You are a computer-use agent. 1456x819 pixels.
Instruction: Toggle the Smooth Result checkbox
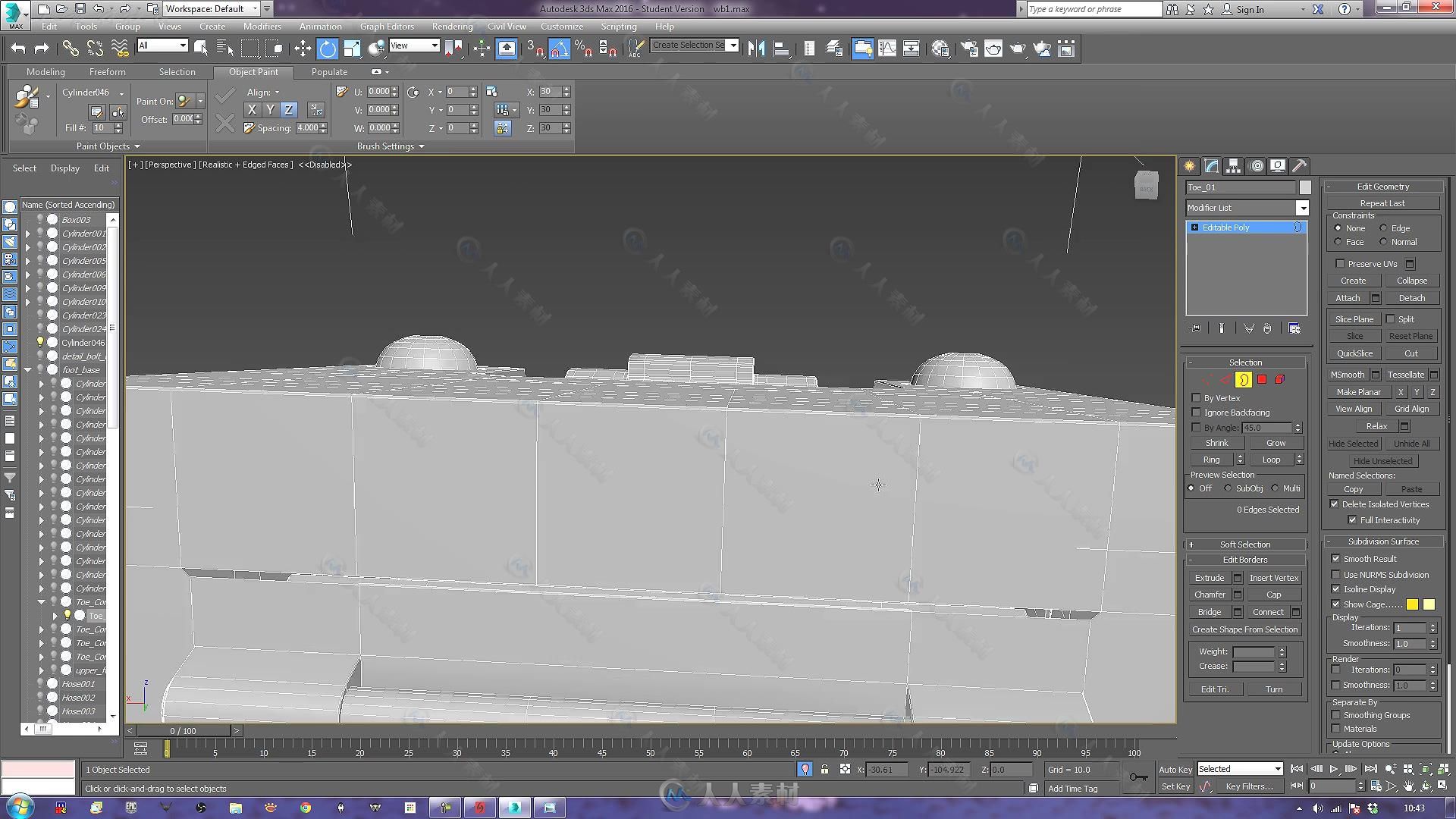pos(1336,559)
